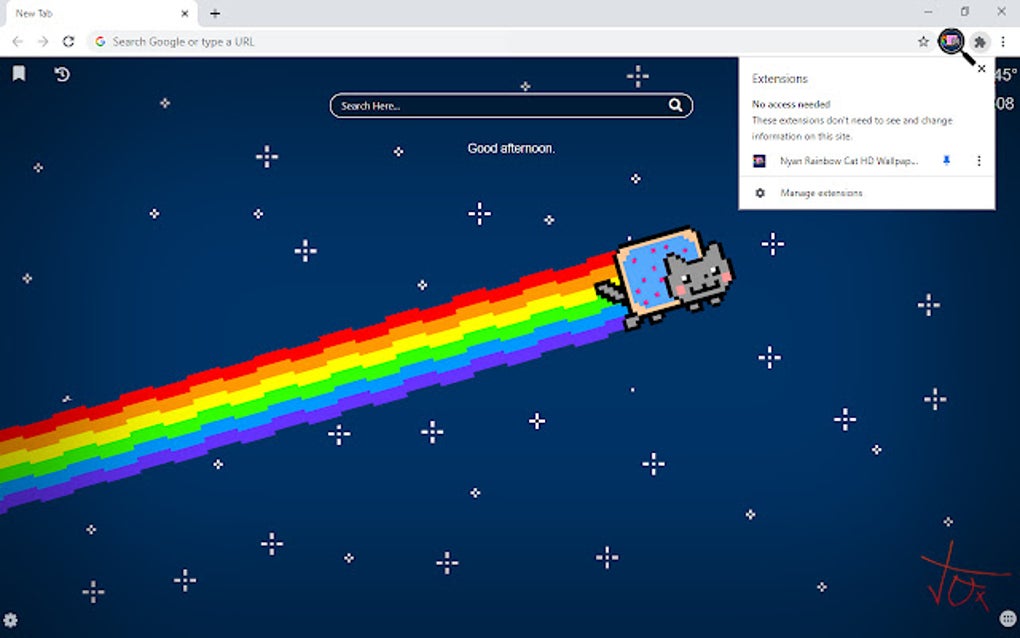The width and height of the screenshot is (1020, 638).
Task: Open a new tab with the plus button
Action: 215,13
